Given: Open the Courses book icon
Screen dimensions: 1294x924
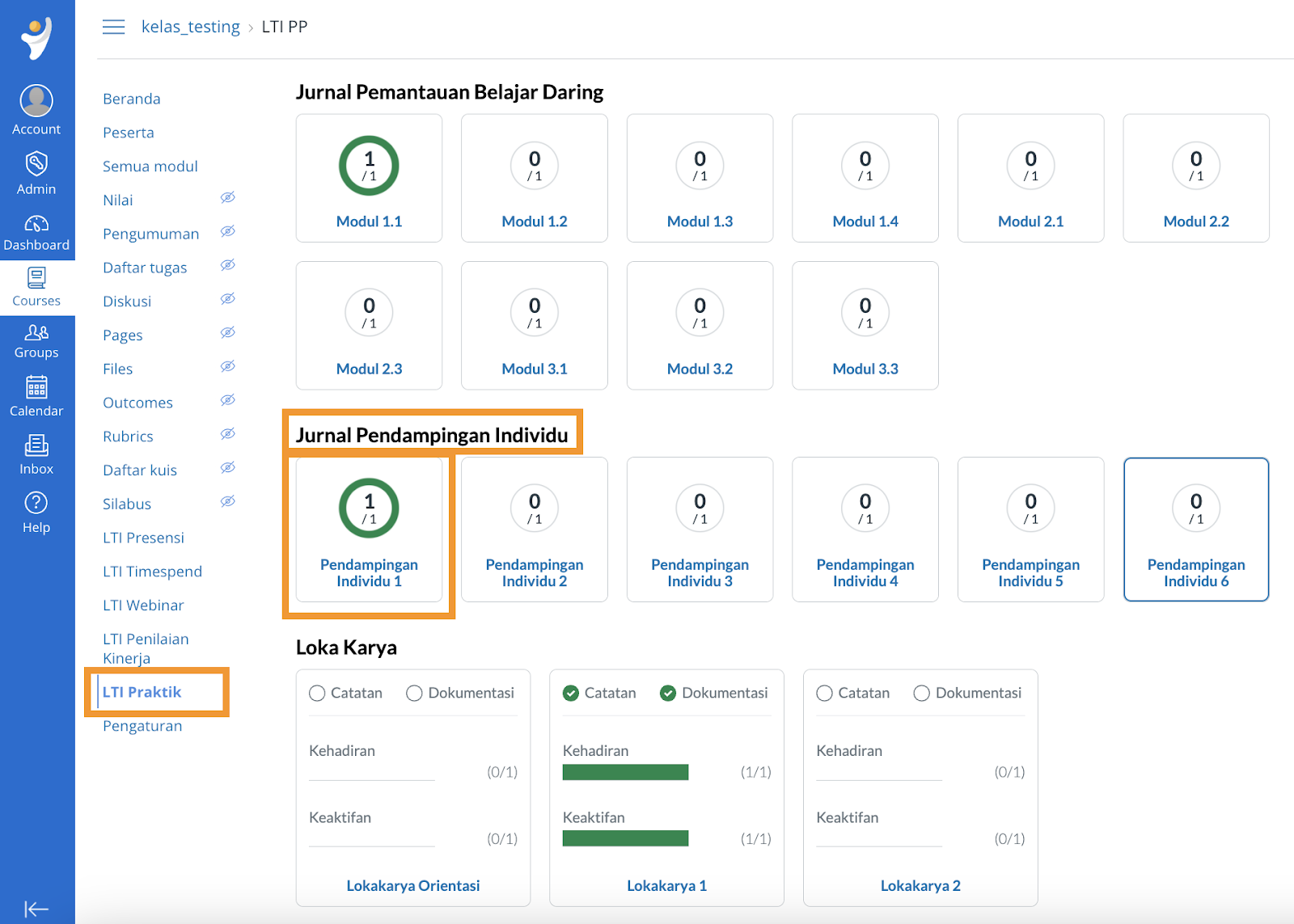Looking at the screenshot, I should coord(36,279).
